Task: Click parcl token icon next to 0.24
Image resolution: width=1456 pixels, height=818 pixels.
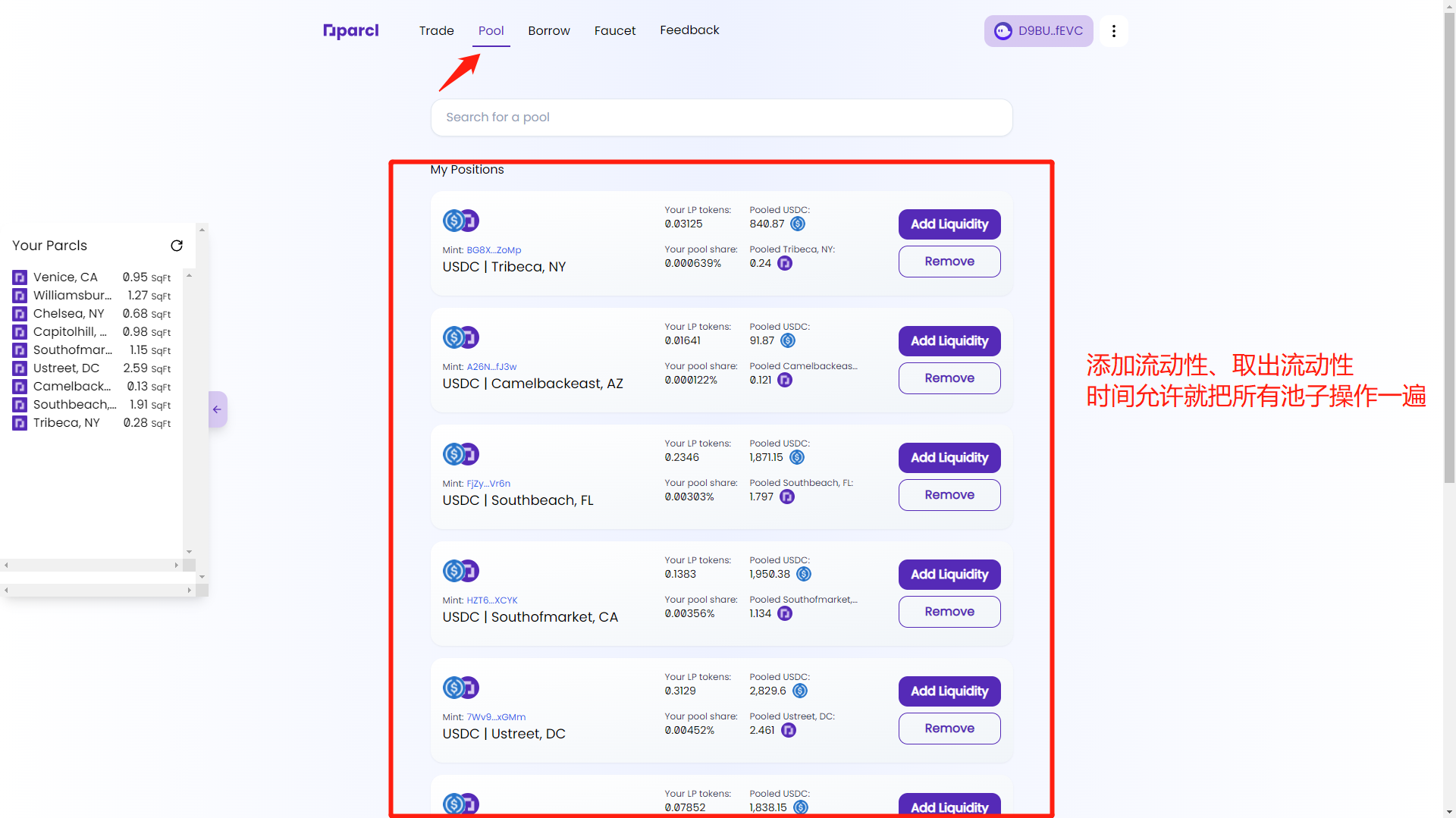Action: point(785,263)
